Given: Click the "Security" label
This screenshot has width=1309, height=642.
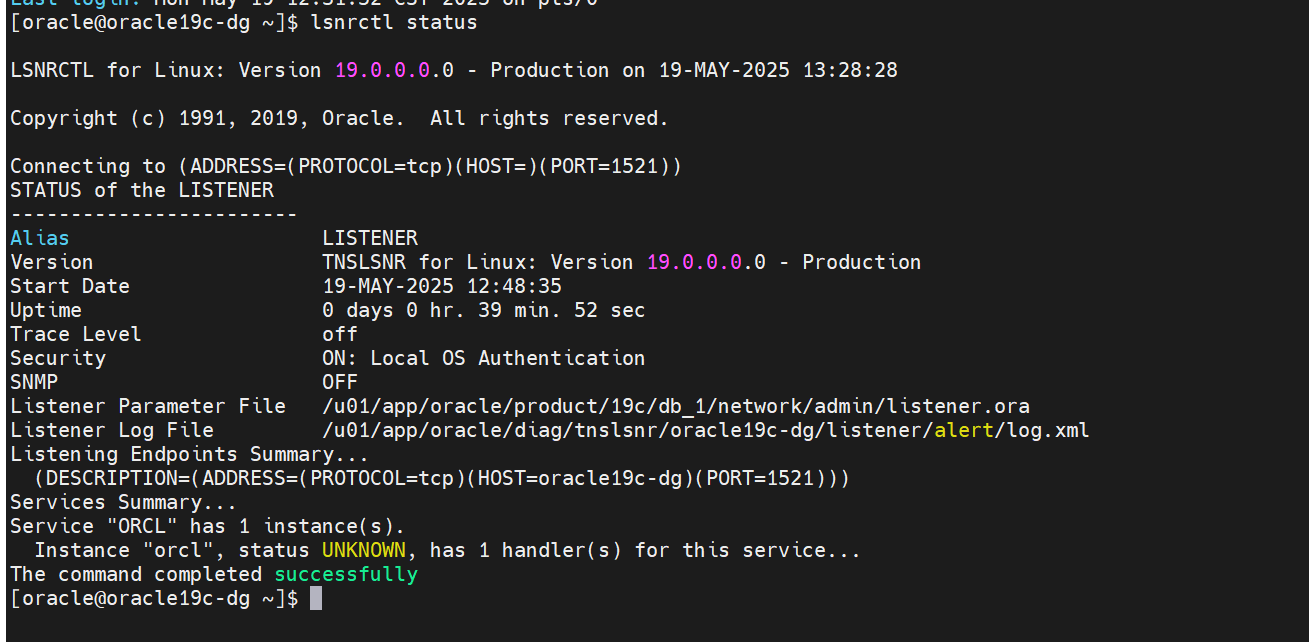Looking at the screenshot, I should click(58, 358).
